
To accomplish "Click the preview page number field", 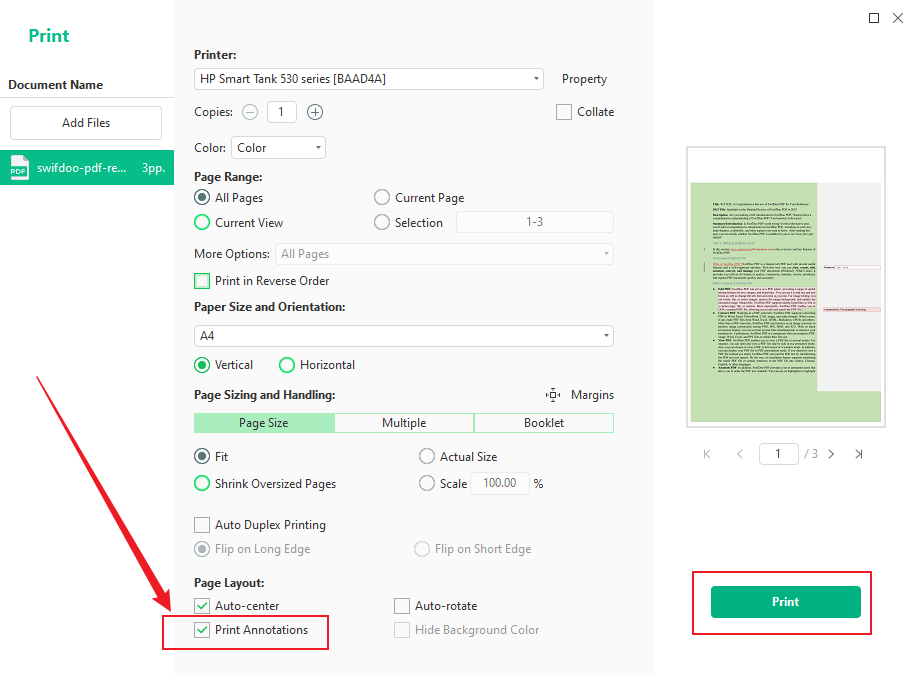I will (x=779, y=453).
